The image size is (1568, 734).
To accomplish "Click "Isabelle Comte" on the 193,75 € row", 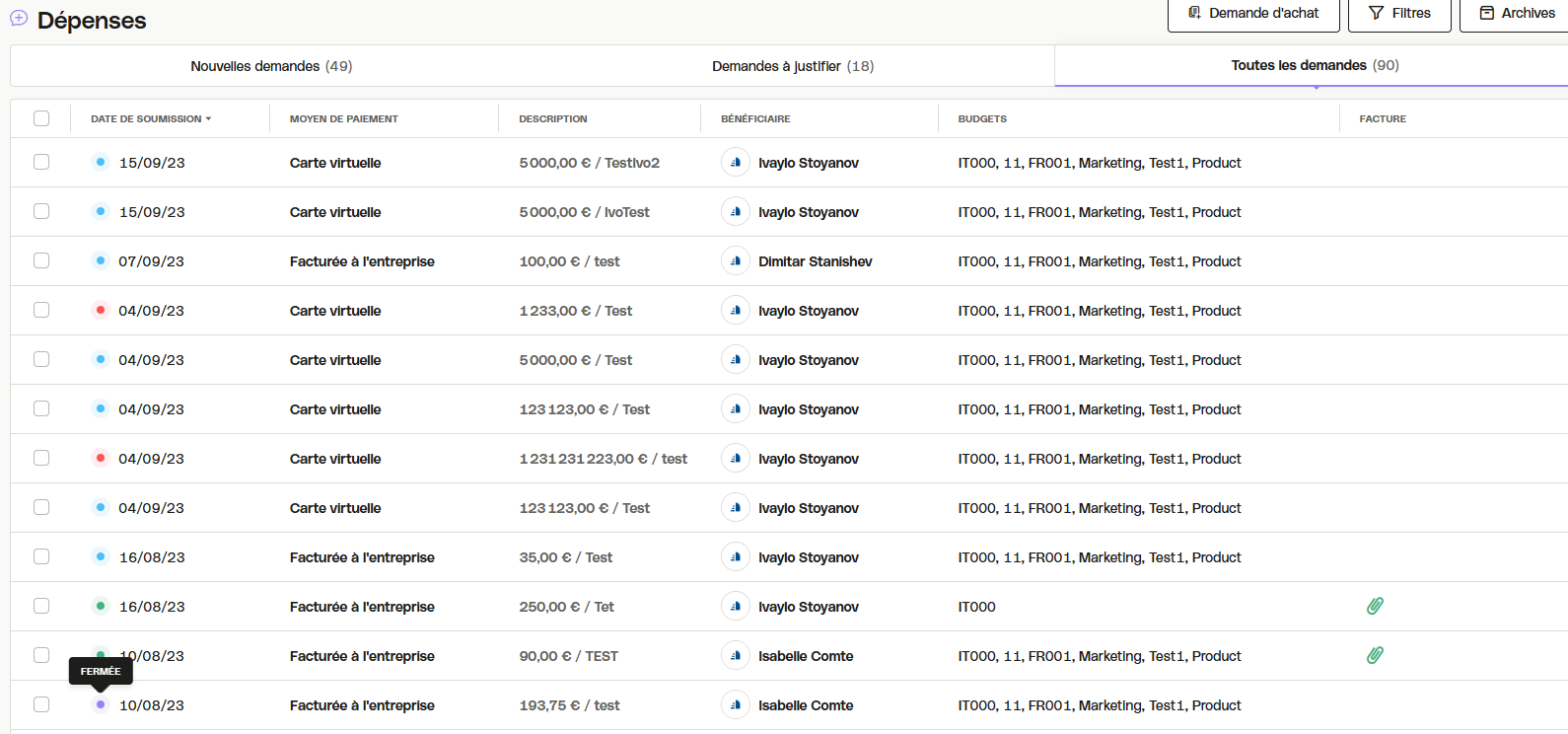I will (x=806, y=705).
